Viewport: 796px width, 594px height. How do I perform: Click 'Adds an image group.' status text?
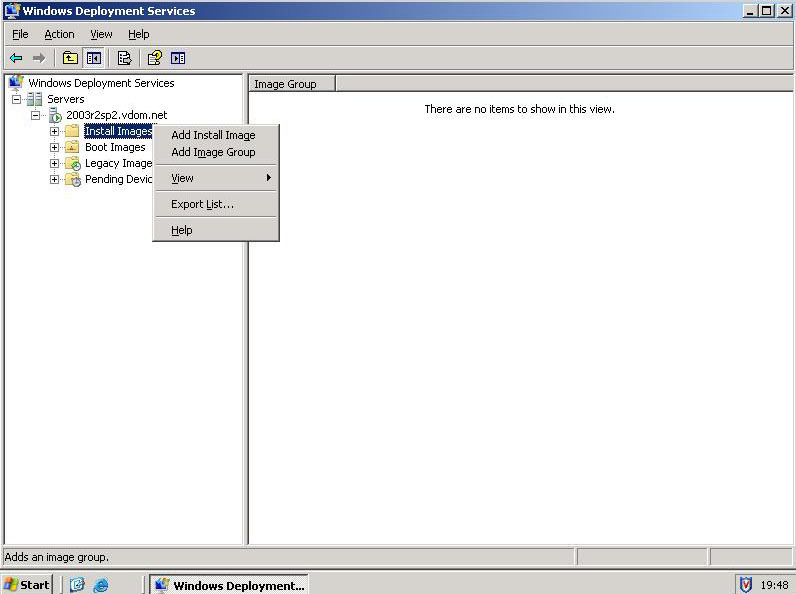coord(56,557)
